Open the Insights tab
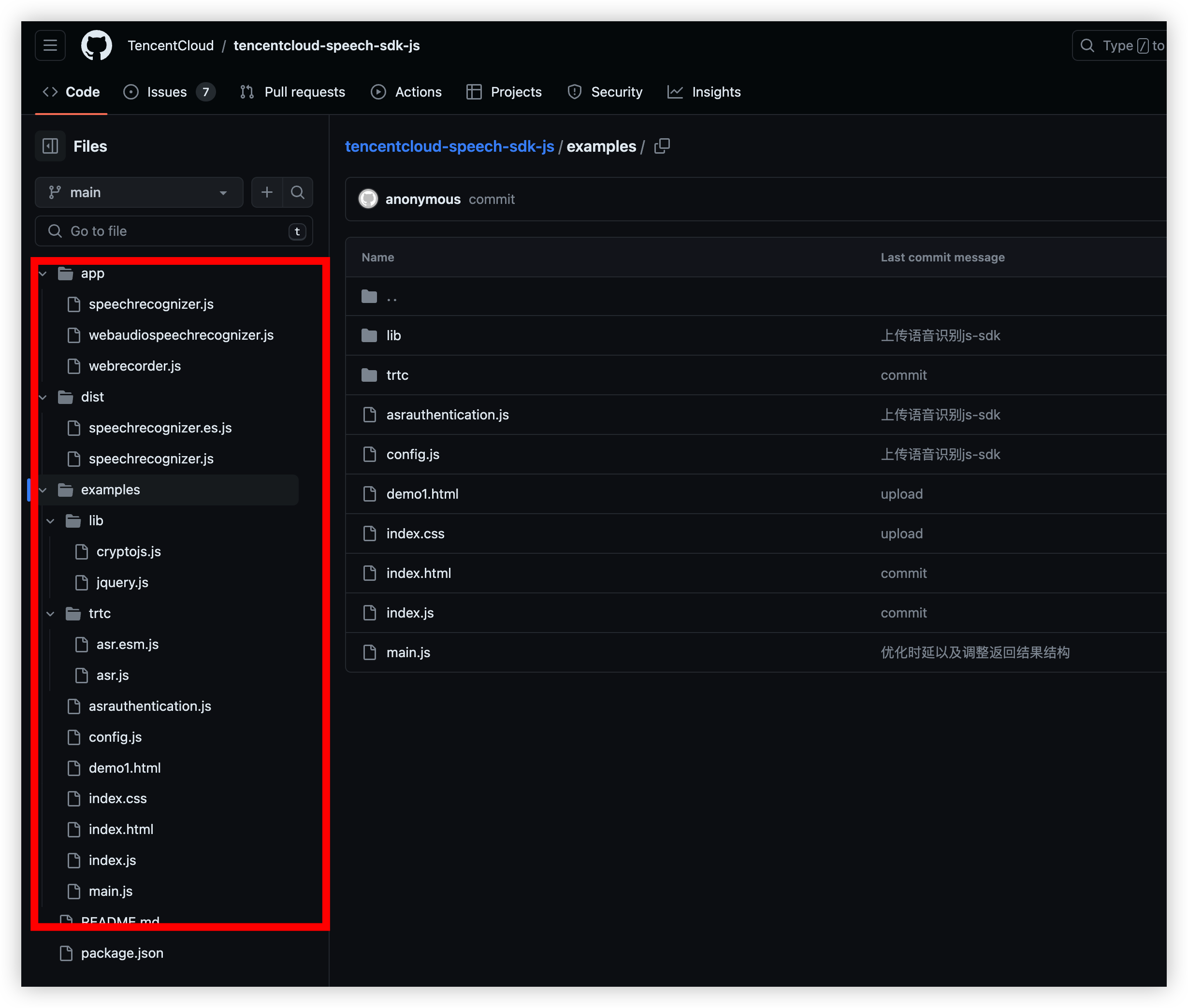The image size is (1188, 1008). coord(704,92)
